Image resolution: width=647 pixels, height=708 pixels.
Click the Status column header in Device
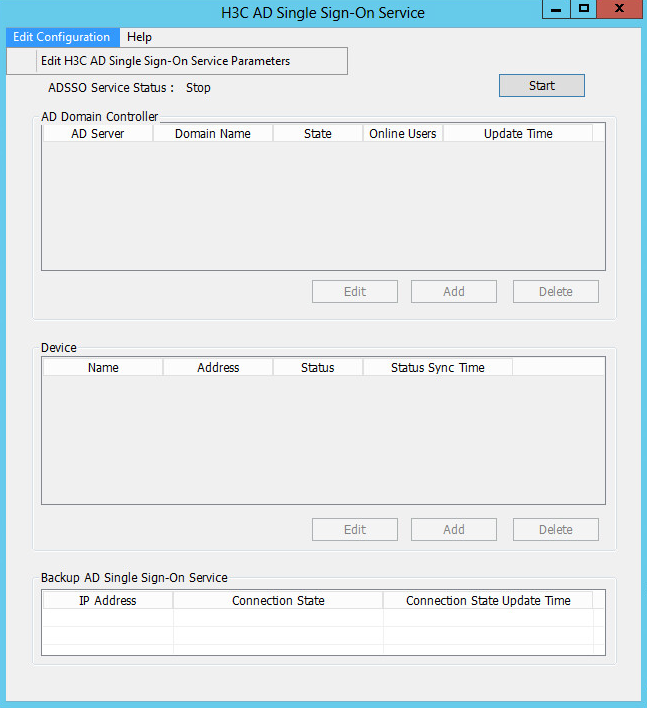click(318, 368)
